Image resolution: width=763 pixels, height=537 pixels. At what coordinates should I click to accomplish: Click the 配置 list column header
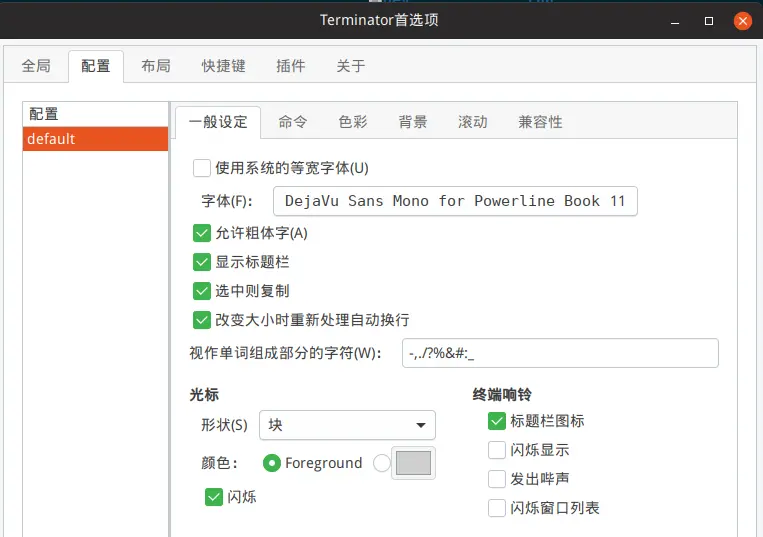95,114
